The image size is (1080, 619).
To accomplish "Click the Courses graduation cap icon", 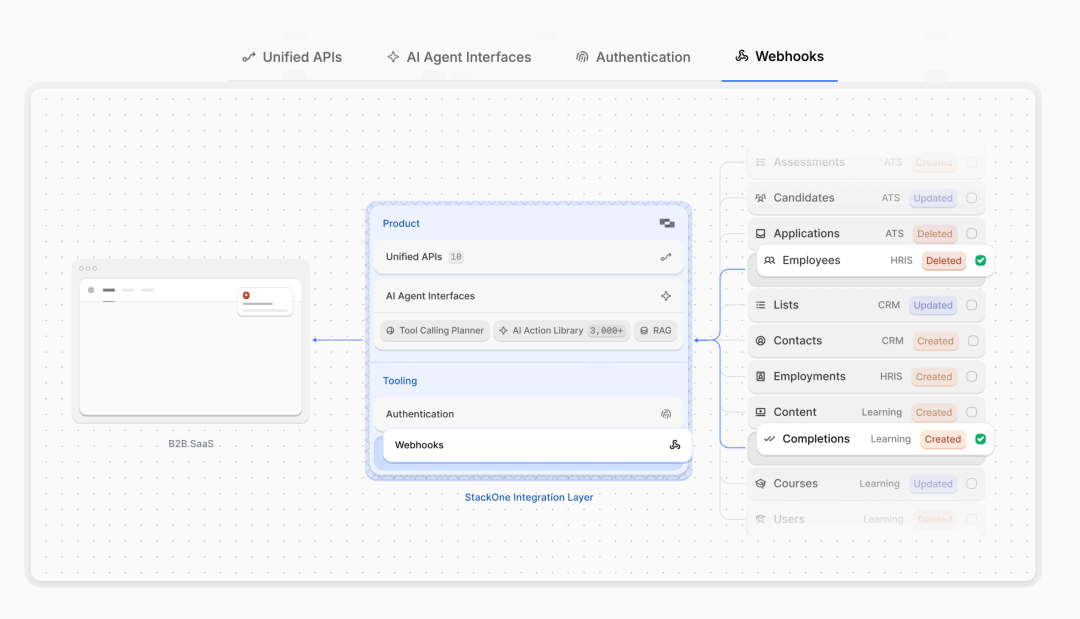I will (x=760, y=483).
